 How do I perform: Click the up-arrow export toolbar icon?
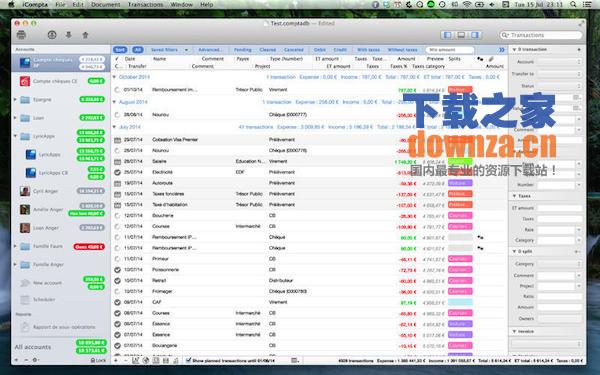85,35
